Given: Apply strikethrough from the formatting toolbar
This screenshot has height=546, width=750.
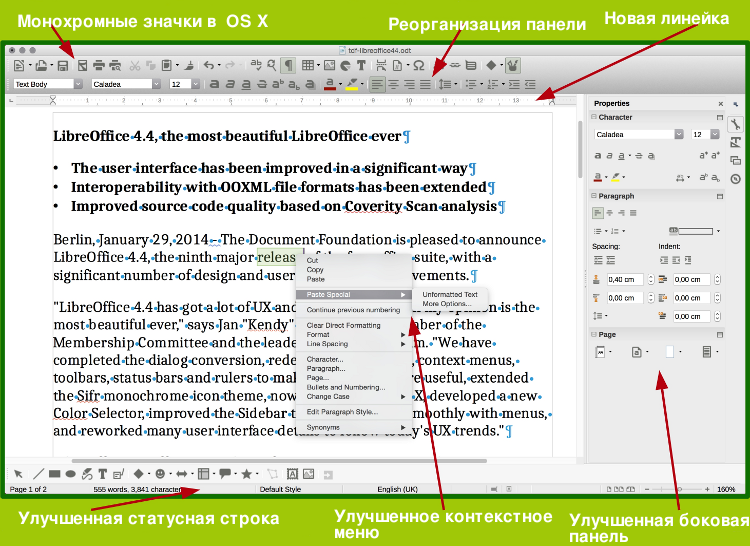Looking at the screenshot, I should 262,84.
